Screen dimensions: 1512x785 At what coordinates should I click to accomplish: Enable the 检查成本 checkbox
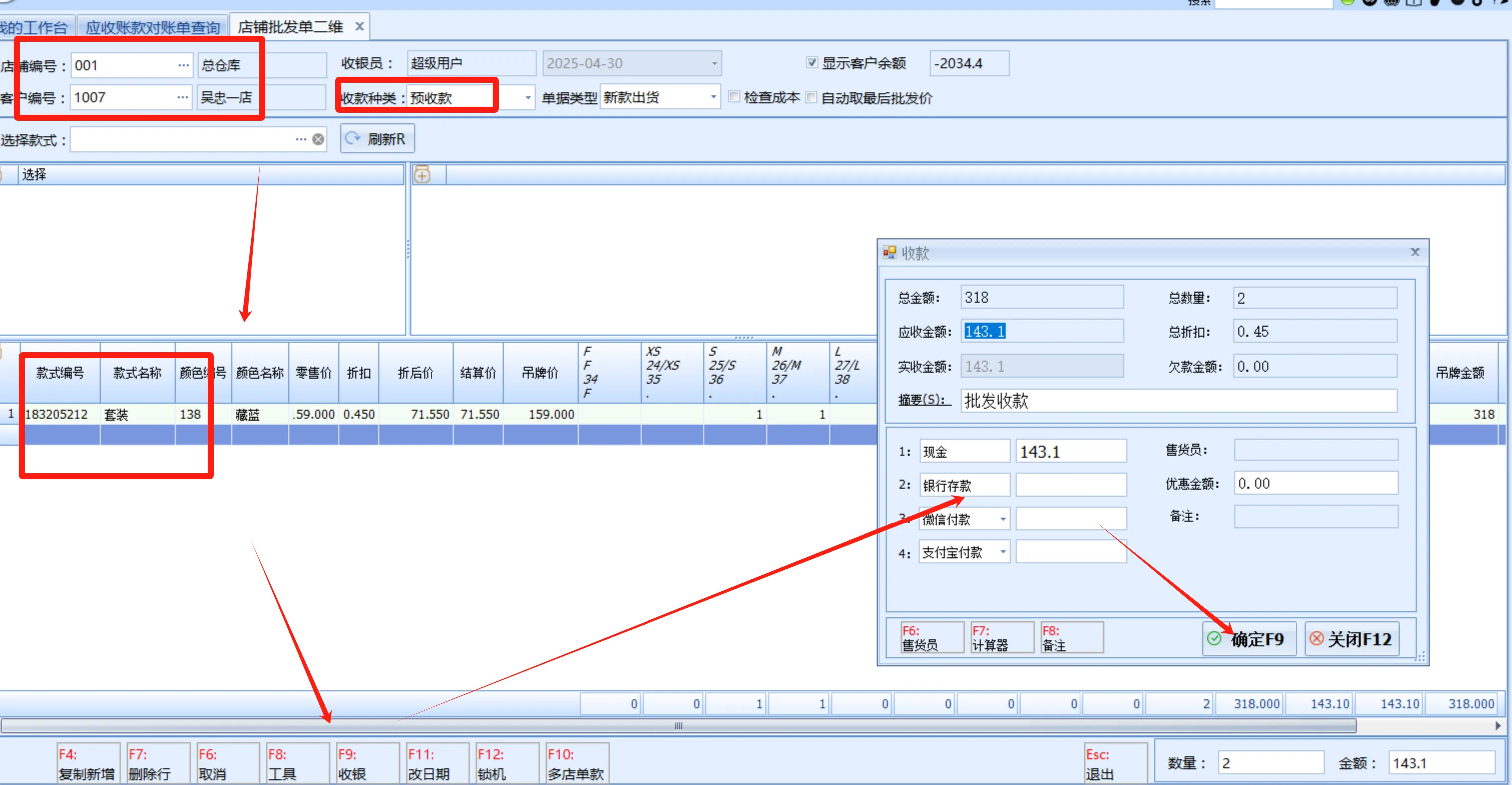(734, 97)
